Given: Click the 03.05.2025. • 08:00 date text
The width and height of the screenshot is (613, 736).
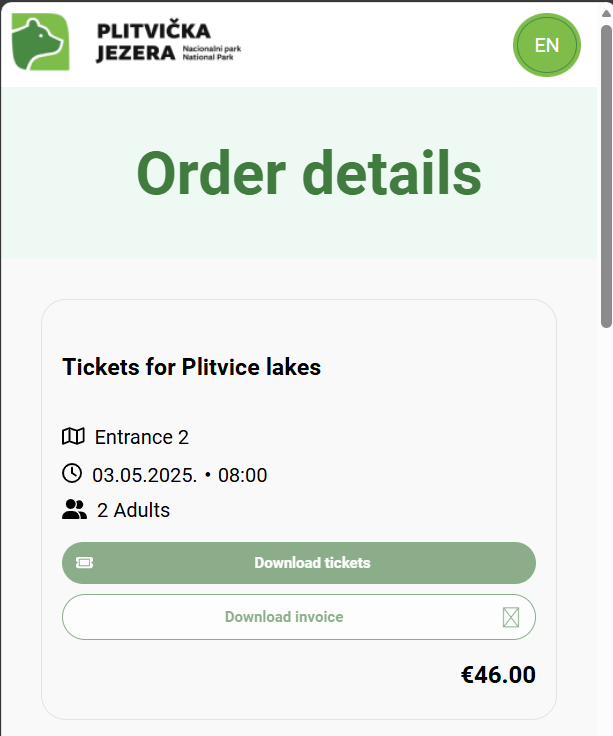Looking at the screenshot, I should [x=179, y=474].
